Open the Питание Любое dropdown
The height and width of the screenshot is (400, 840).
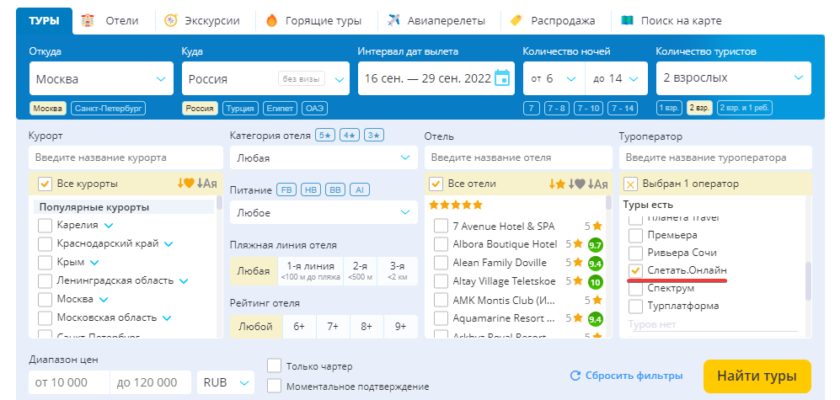pyautogui.click(x=324, y=213)
